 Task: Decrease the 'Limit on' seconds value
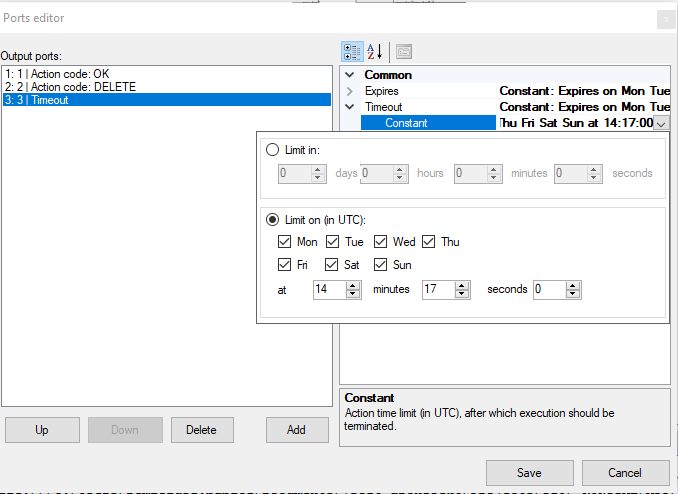[x=572, y=294]
